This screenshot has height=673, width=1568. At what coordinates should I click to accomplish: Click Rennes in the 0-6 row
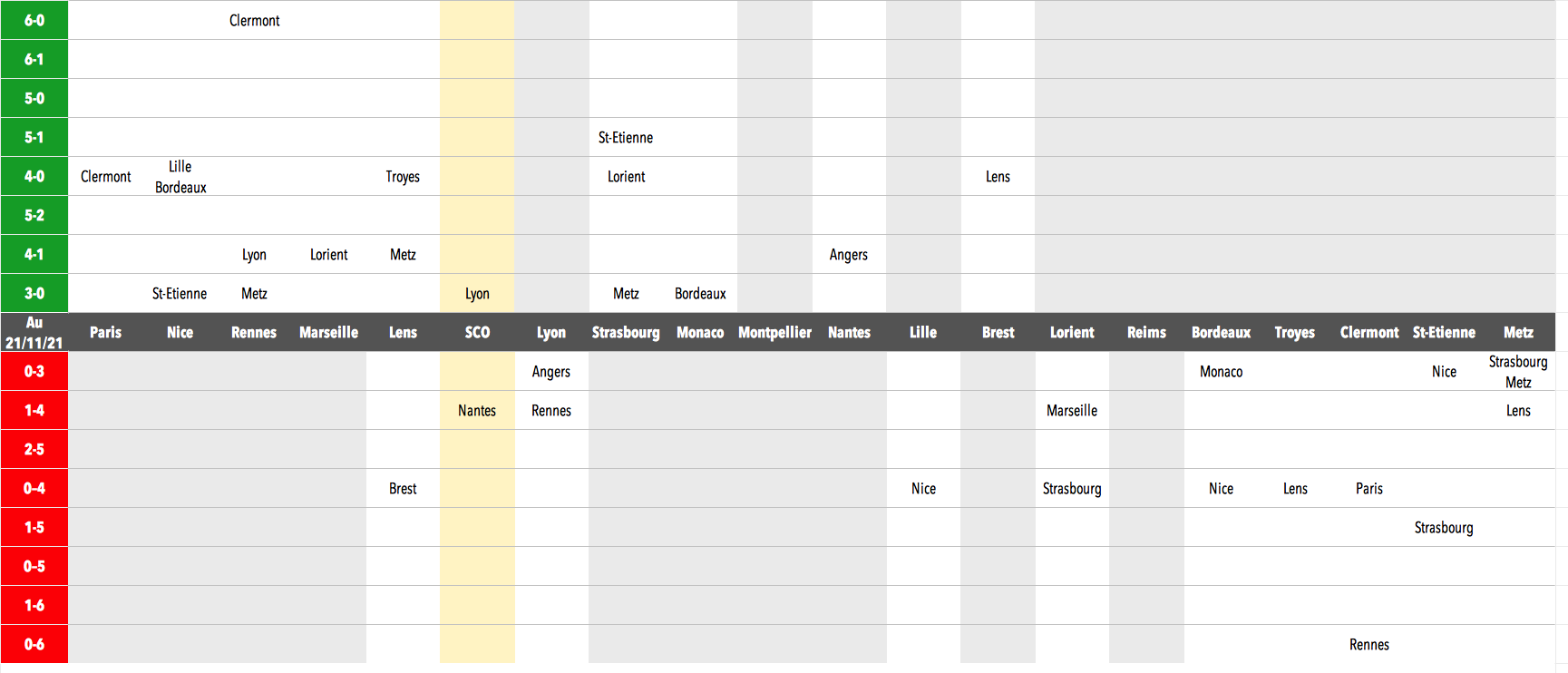click(1369, 645)
